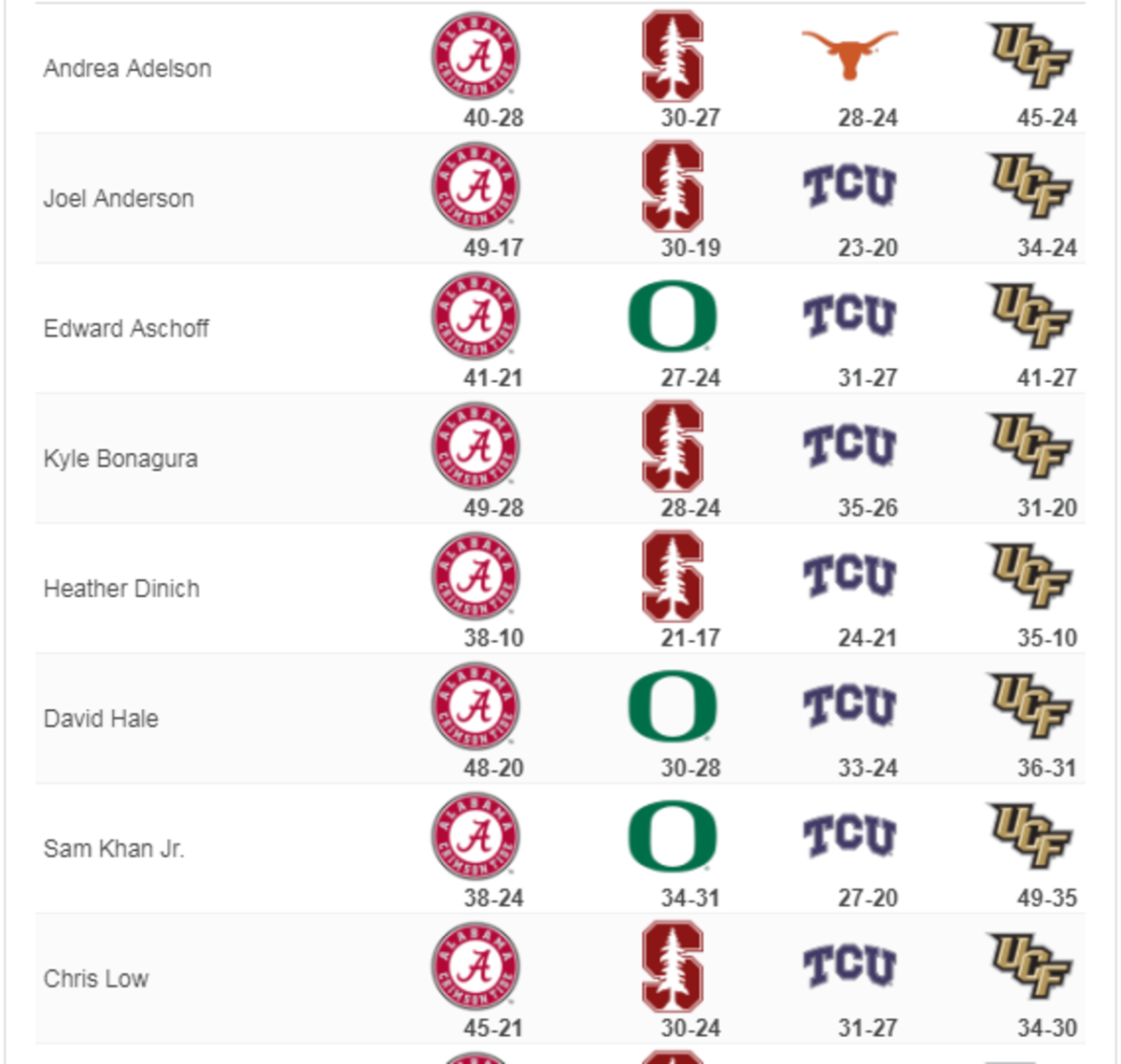
Task: Click Chris Low's Stanford tree logo
Action: click(x=673, y=966)
